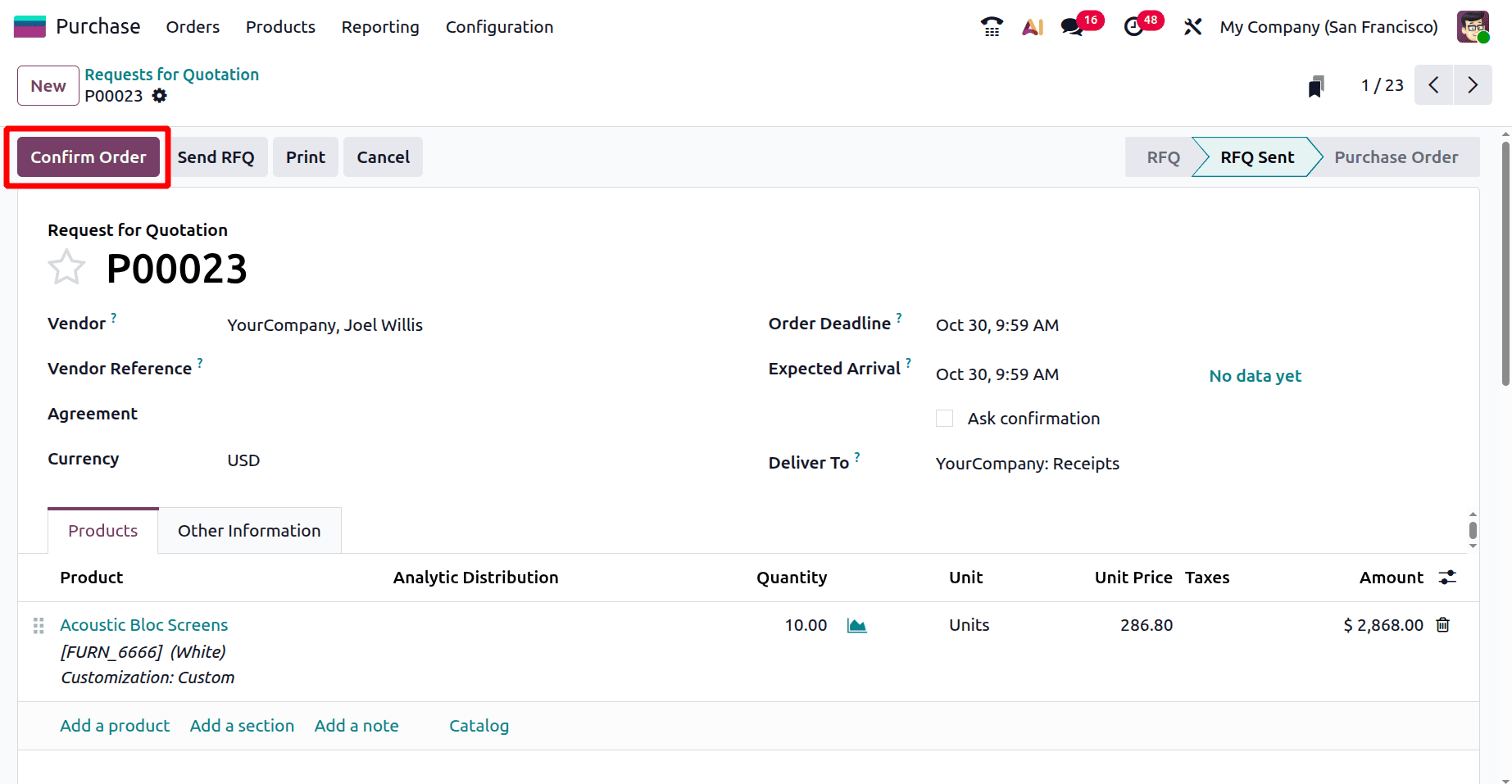This screenshot has height=784, width=1512.
Task: Open the settings gear next to P00023
Action: pyautogui.click(x=159, y=96)
